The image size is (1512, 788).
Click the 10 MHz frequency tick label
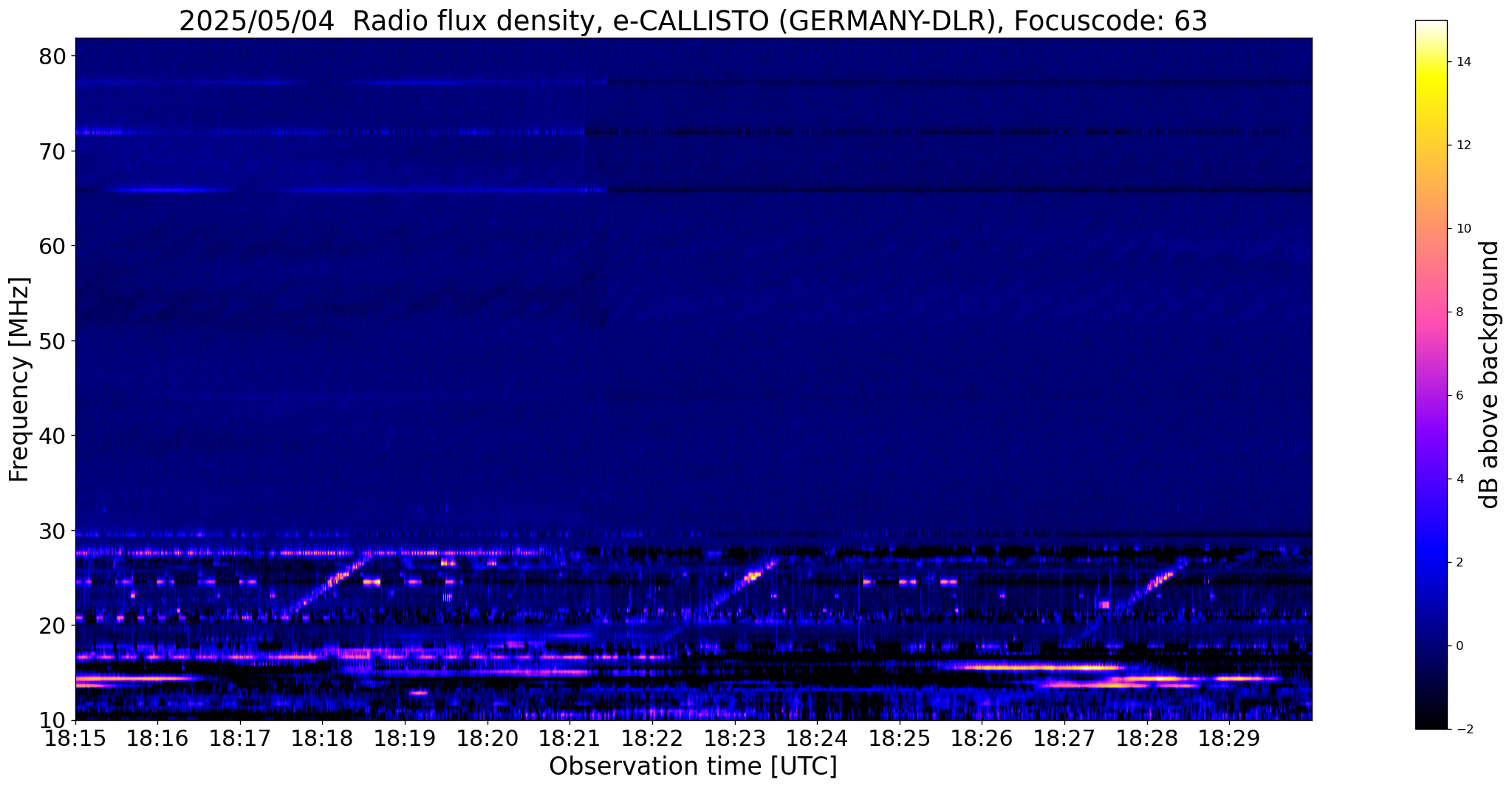[x=52, y=721]
